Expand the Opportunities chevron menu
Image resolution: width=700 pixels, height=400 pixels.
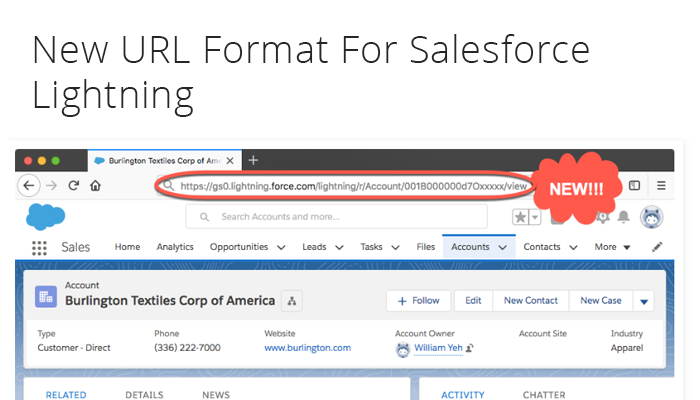click(x=281, y=247)
